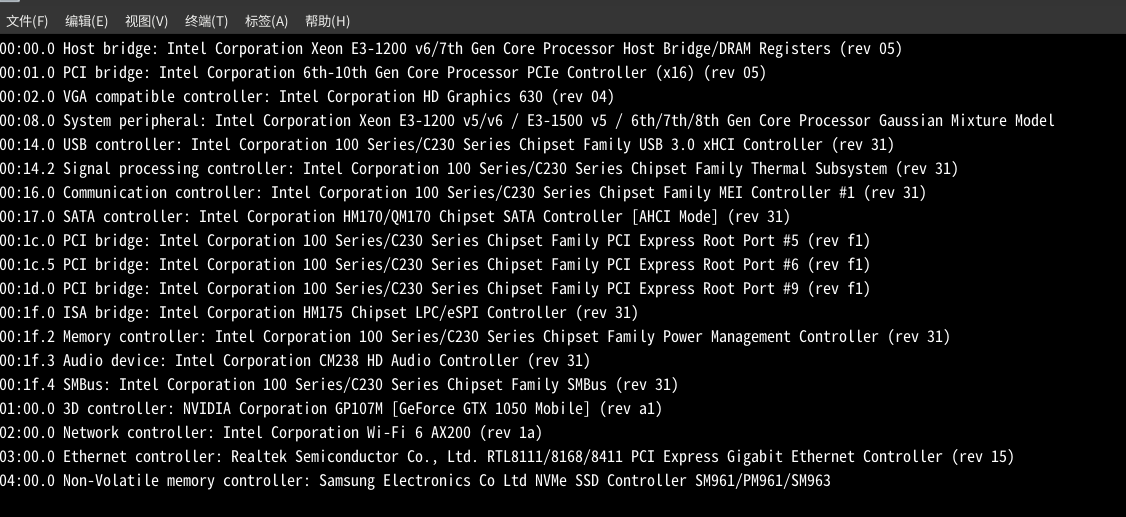Click the PCI Express Root Port #5 line
This screenshot has height=517, width=1126.
[x=434, y=241]
